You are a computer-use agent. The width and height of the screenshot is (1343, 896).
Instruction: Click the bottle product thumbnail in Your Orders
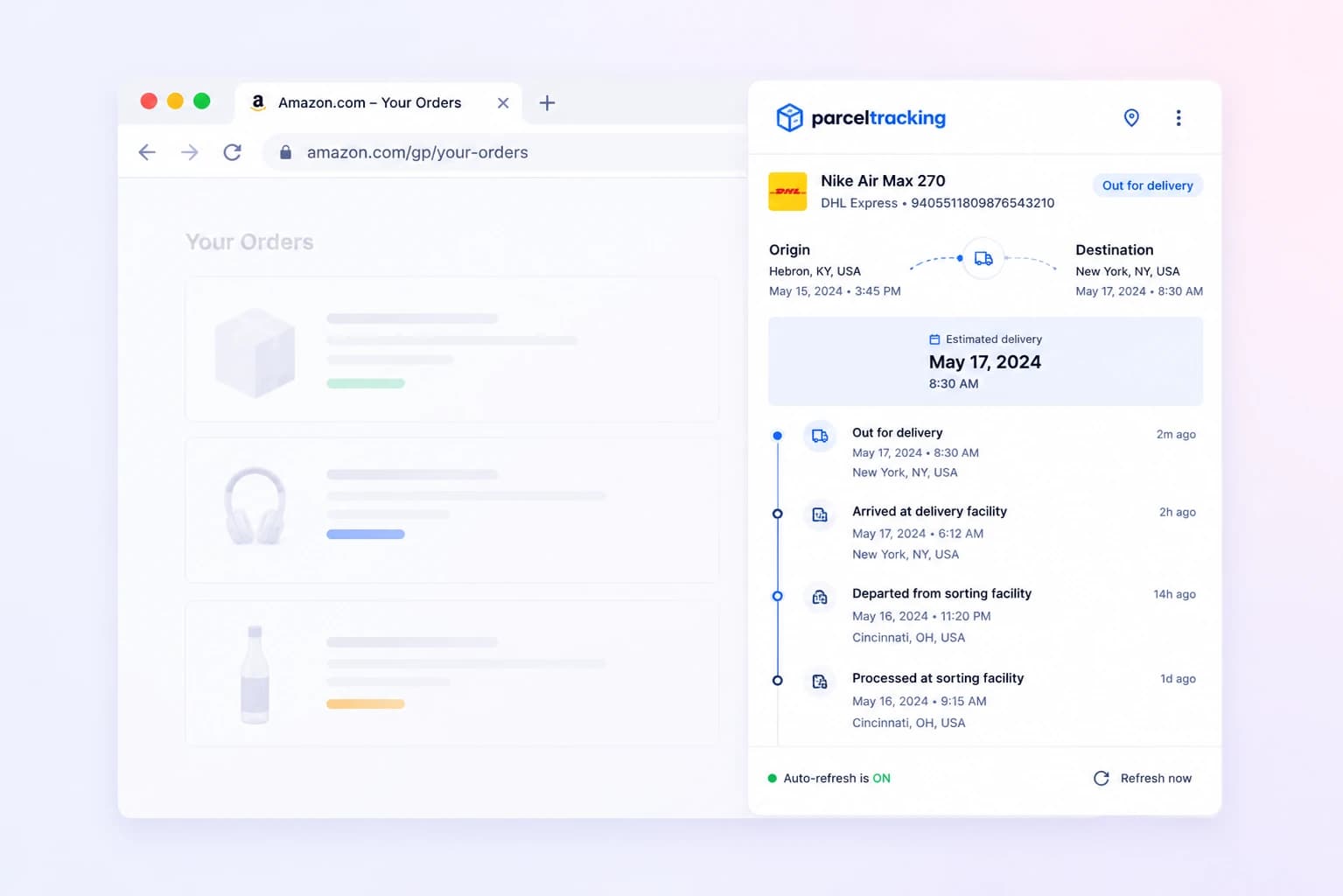click(x=255, y=675)
